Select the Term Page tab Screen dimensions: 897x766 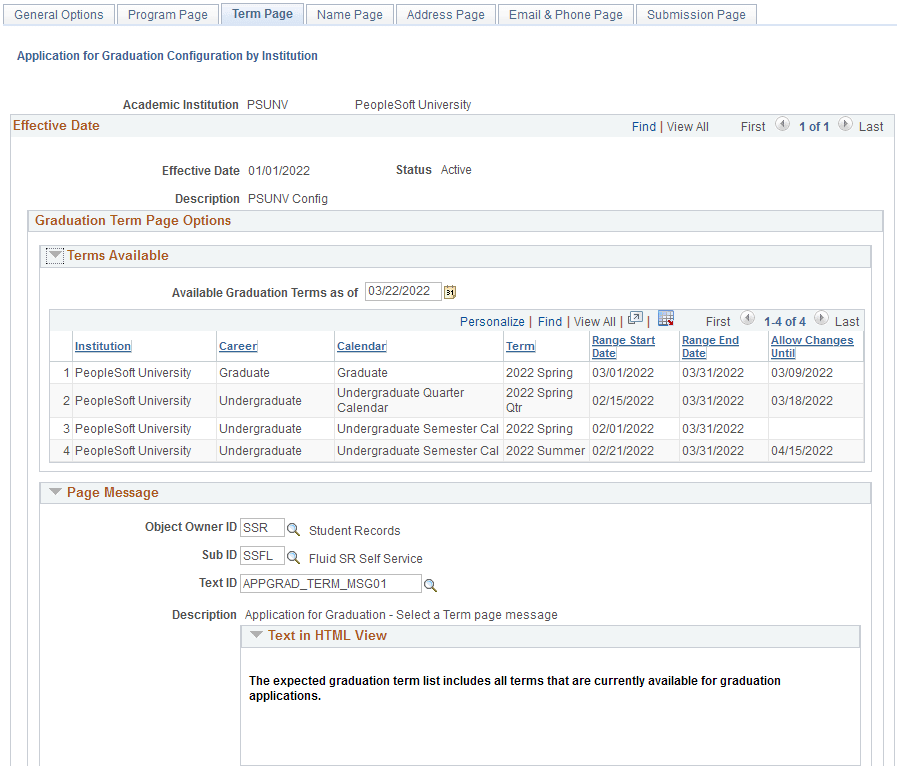click(263, 14)
